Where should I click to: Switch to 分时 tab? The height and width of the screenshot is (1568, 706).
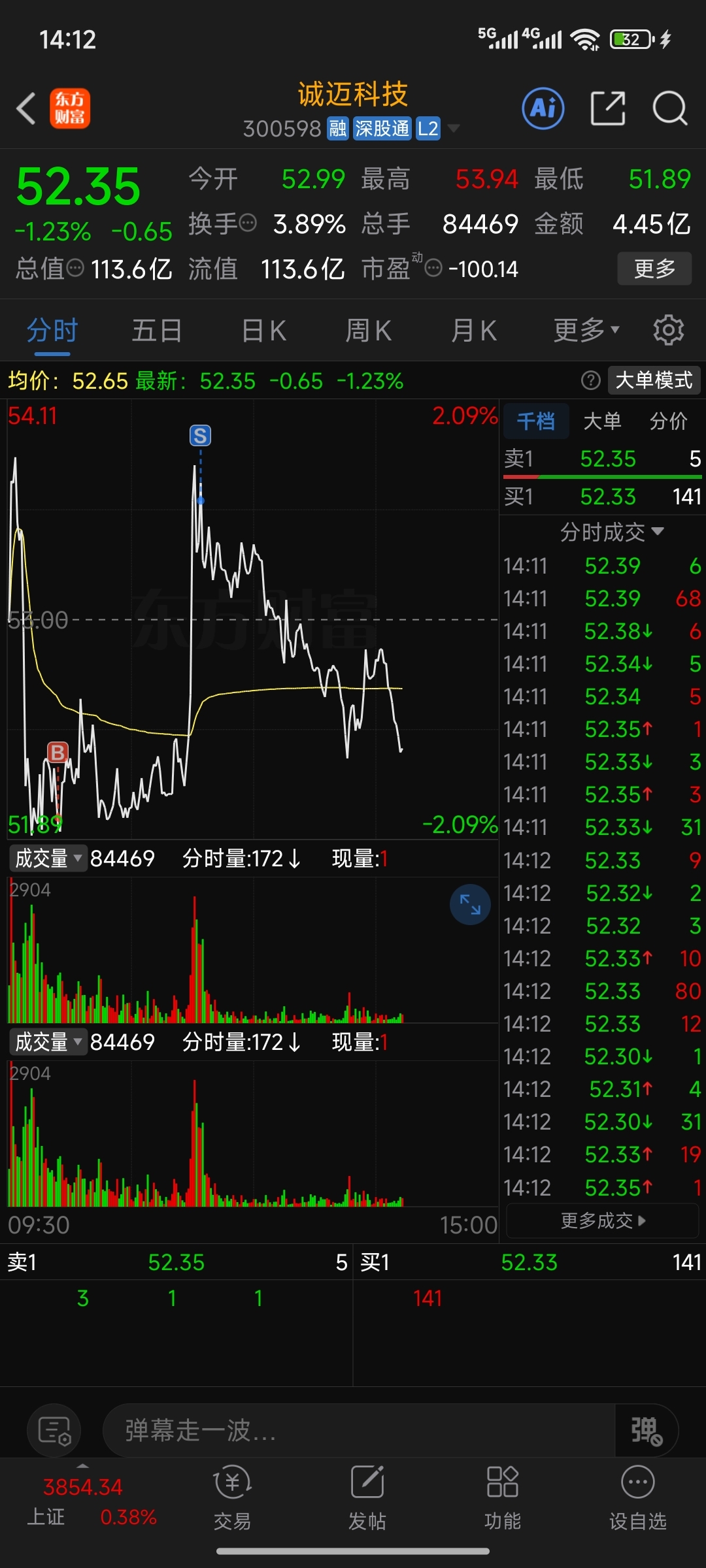point(52,330)
